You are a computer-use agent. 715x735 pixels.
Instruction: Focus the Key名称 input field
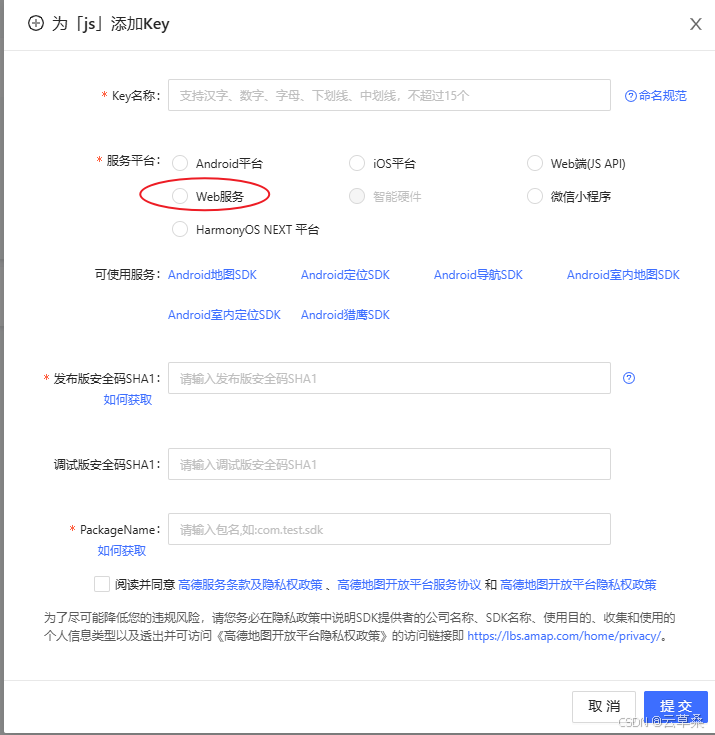(389, 95)
